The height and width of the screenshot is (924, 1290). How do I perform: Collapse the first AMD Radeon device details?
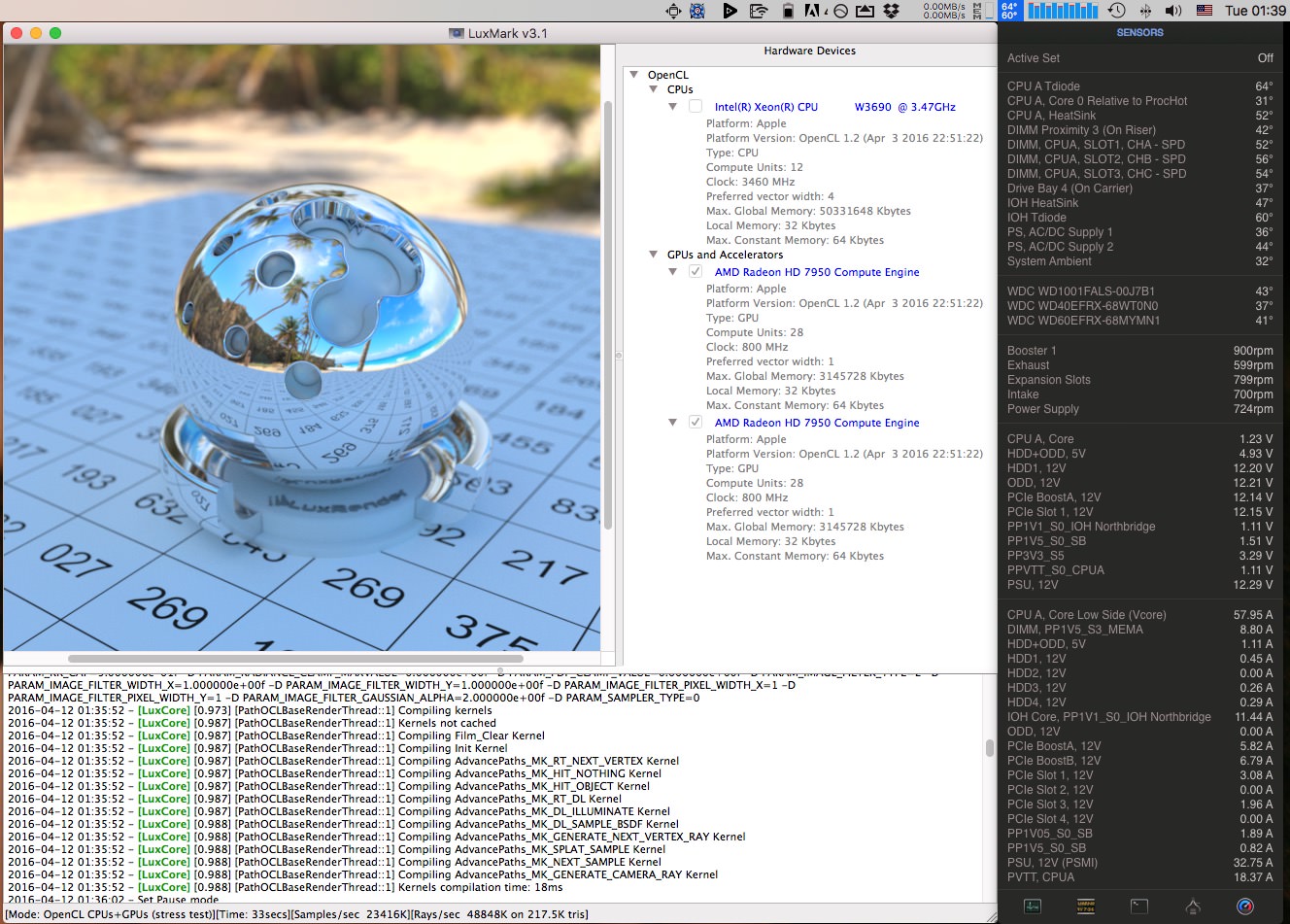(x=673, y=272)
